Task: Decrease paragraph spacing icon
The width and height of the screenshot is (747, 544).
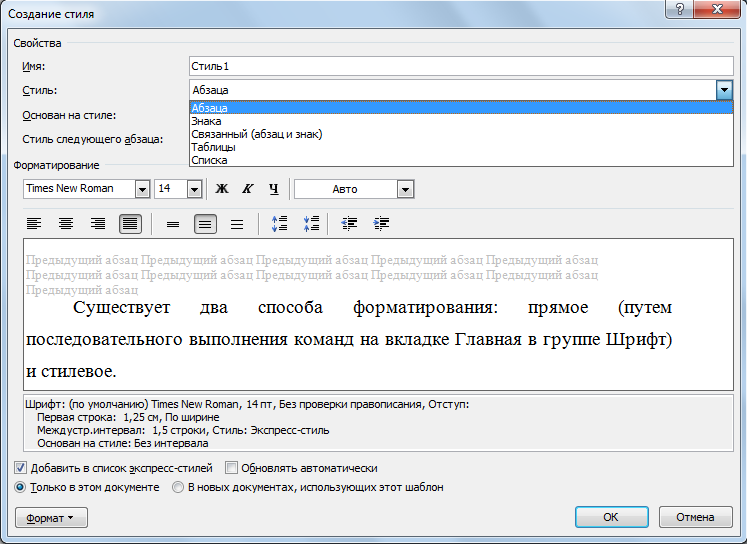Action: coord(312,223)
